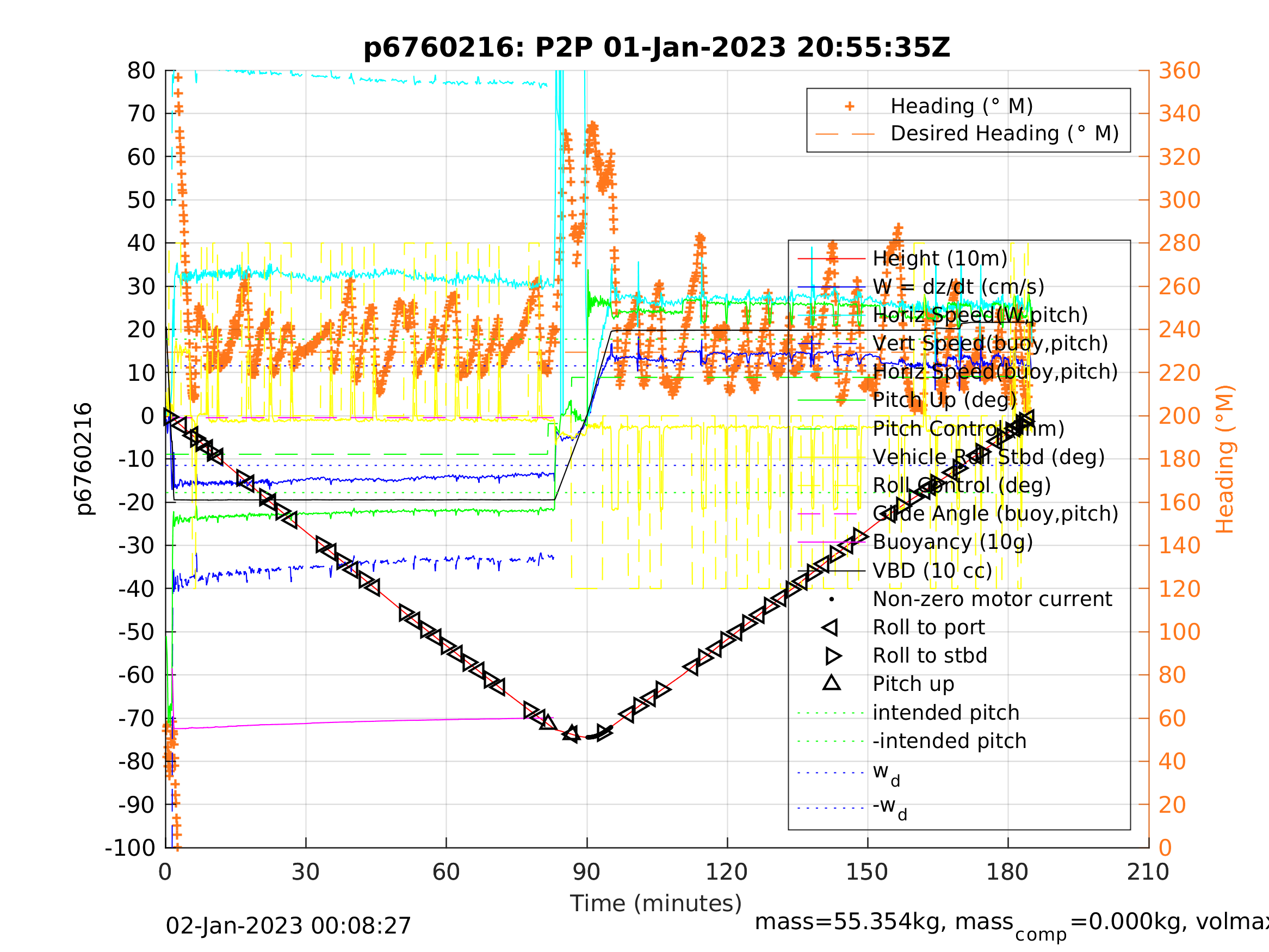Select 'Non-zero motor current' legend label
1269x952 pixels.
pyautogui.click(x=992, y=599)
